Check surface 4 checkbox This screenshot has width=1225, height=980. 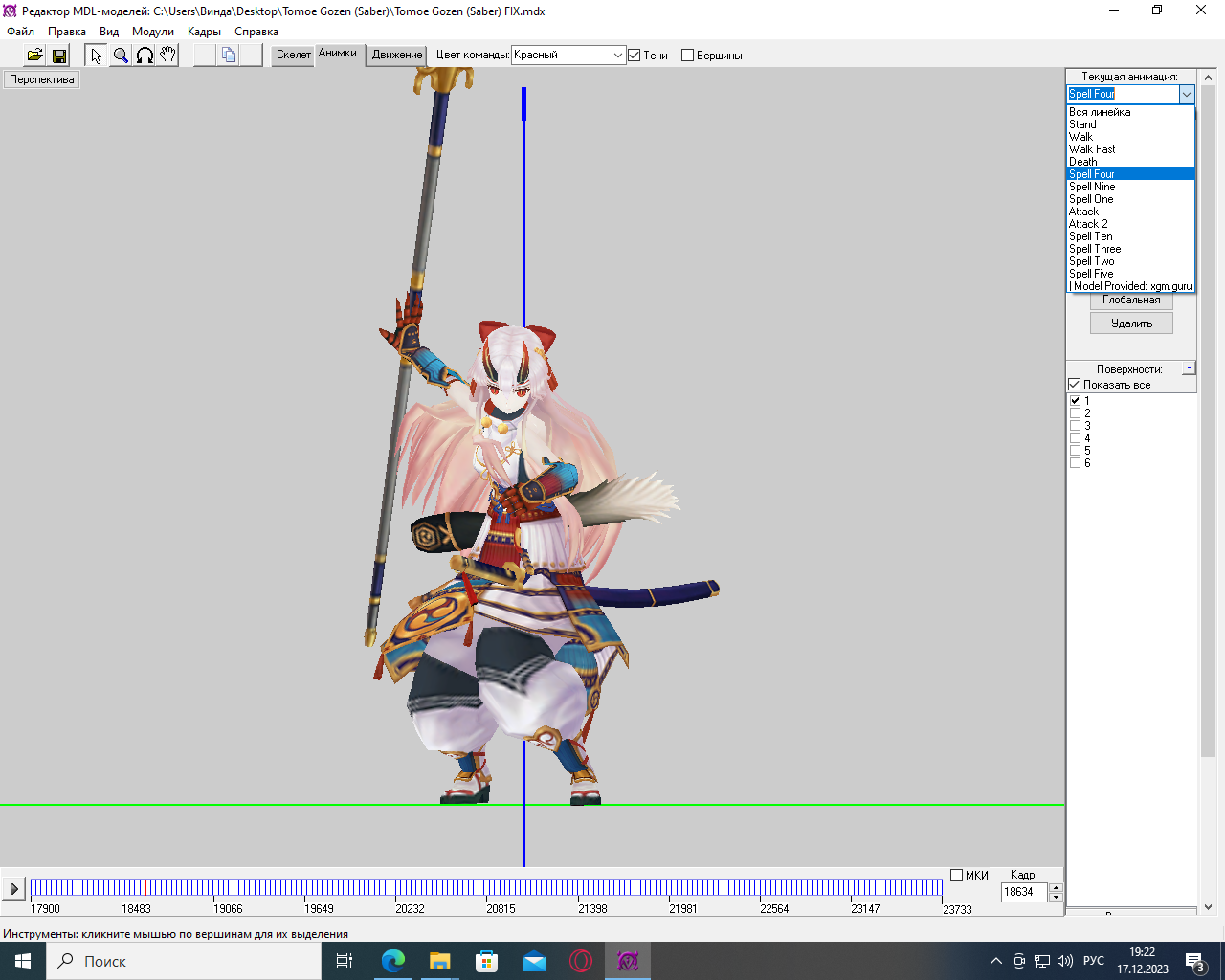[1075, 438]
